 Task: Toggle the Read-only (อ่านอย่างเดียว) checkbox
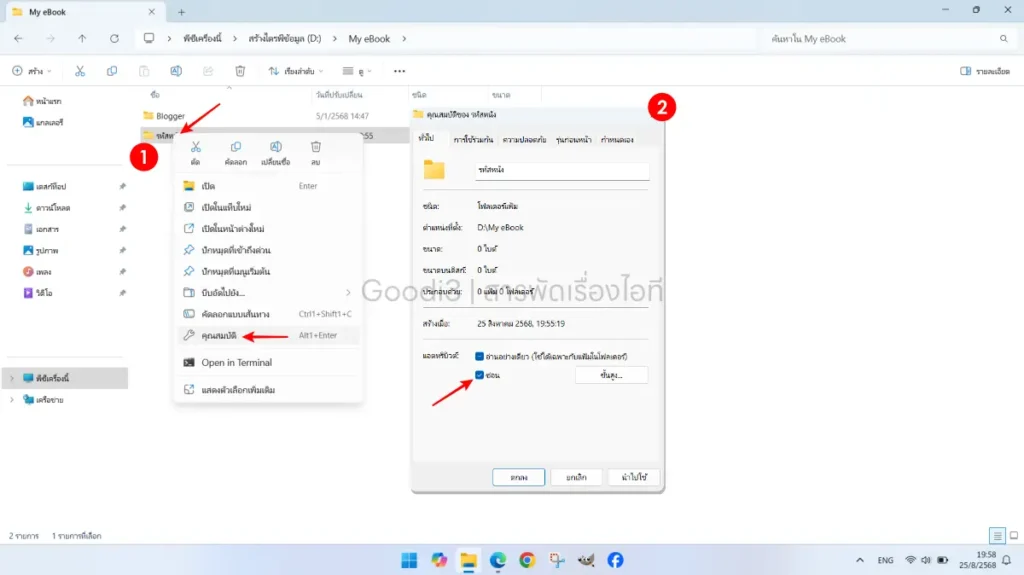[x=480, y=356]
